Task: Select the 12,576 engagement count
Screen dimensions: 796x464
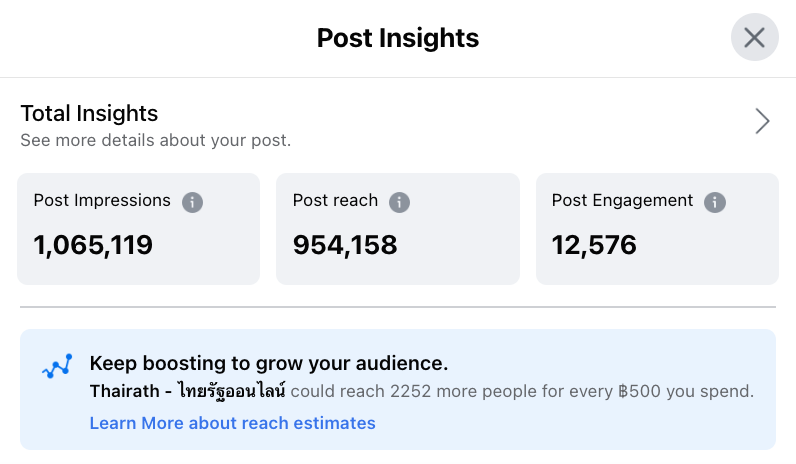Action: pos(594,245)
